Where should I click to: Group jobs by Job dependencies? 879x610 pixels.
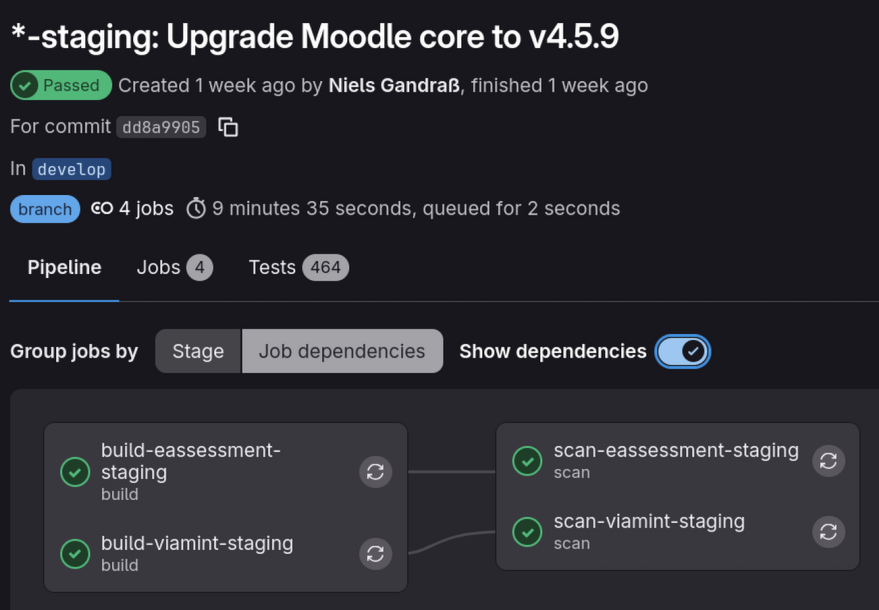[342, 351]
